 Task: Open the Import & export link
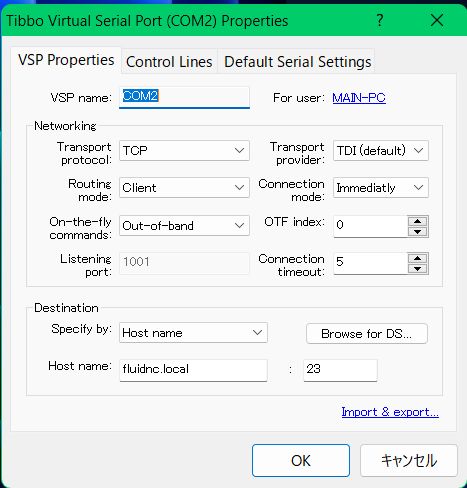click(390, 412)
